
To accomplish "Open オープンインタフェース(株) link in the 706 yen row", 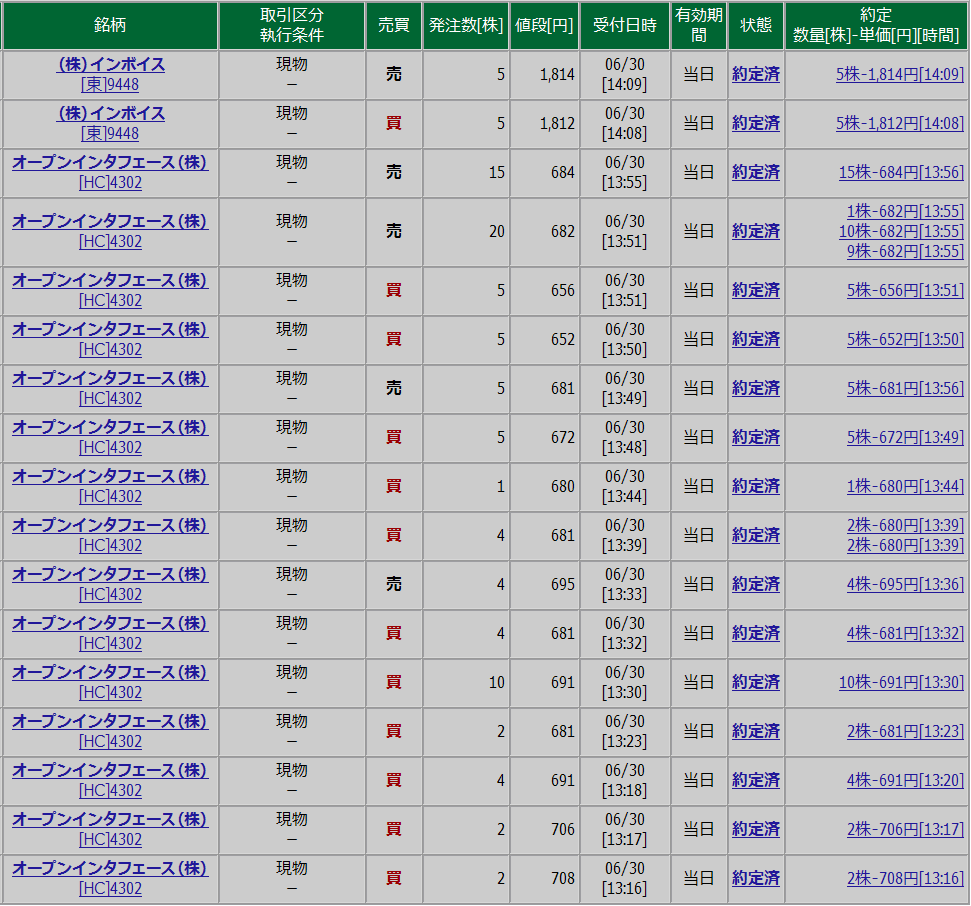I will pyautogui.click(x=110, y=819).
